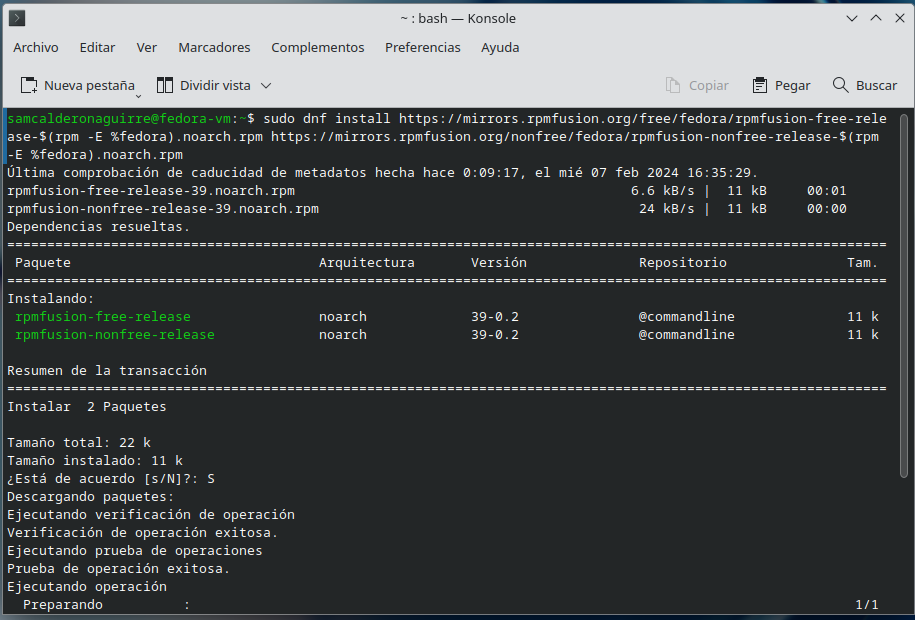Close the Konsole window
The width and height of the screenshot is (915, 620).
tap(897, 18)
